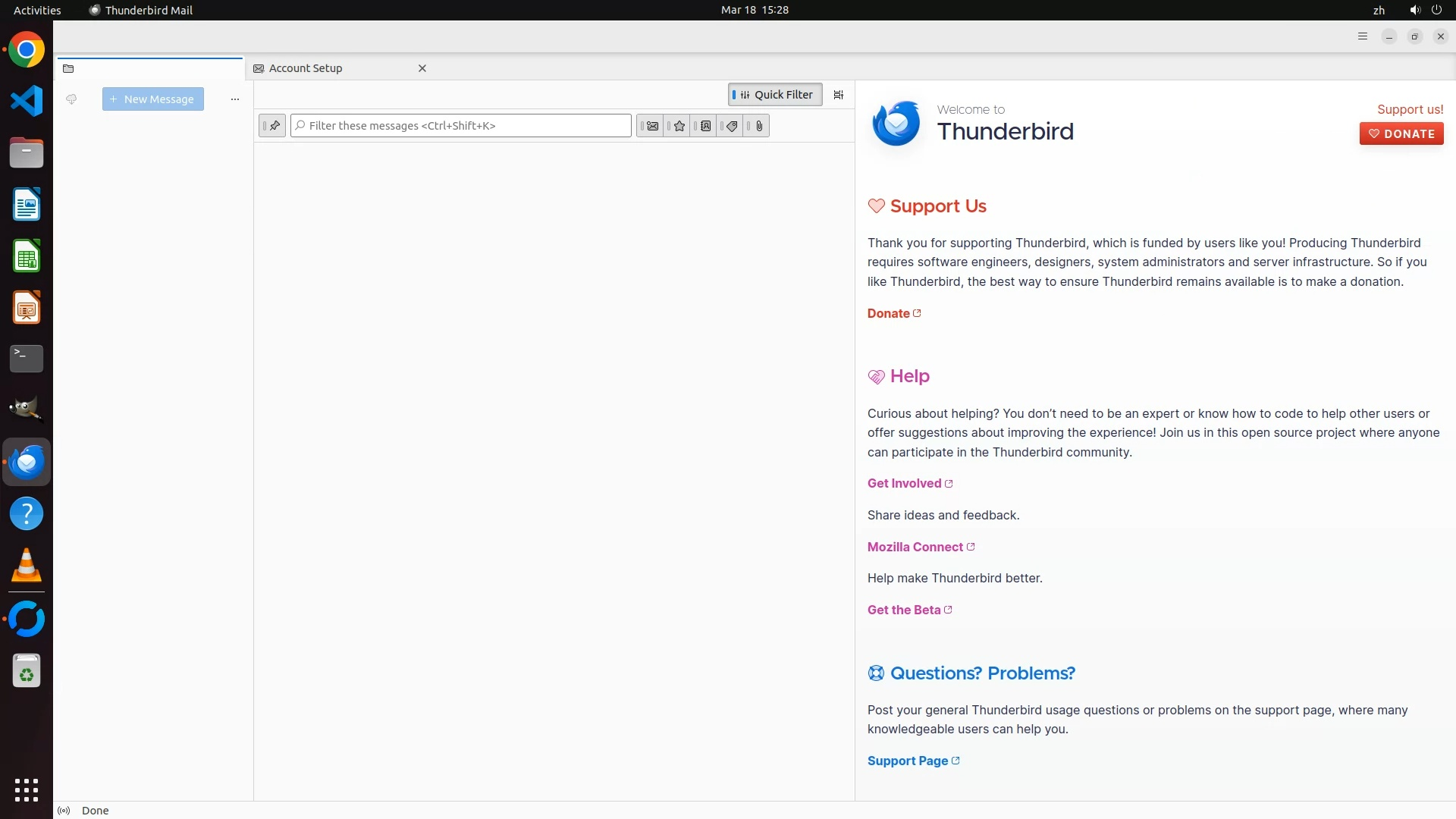Click the address book contacts filter icon

705,126
